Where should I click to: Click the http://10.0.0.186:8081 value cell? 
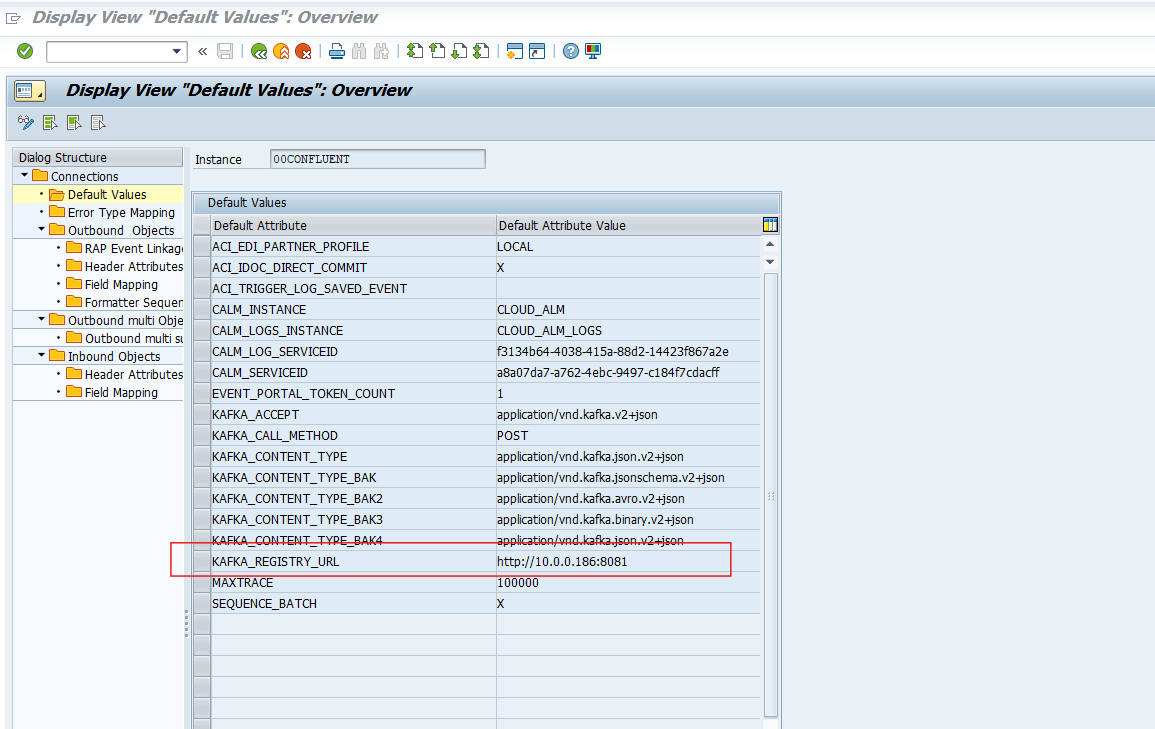[x=628, y=561]
